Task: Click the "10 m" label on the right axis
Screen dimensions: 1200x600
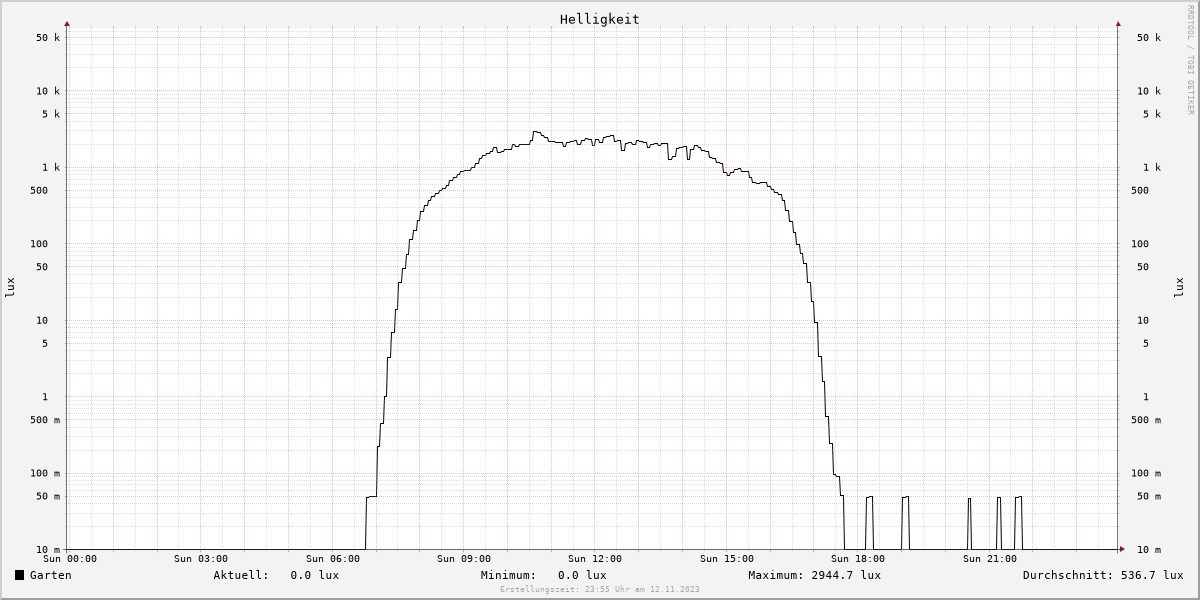Action: [x=1149, y=550]
